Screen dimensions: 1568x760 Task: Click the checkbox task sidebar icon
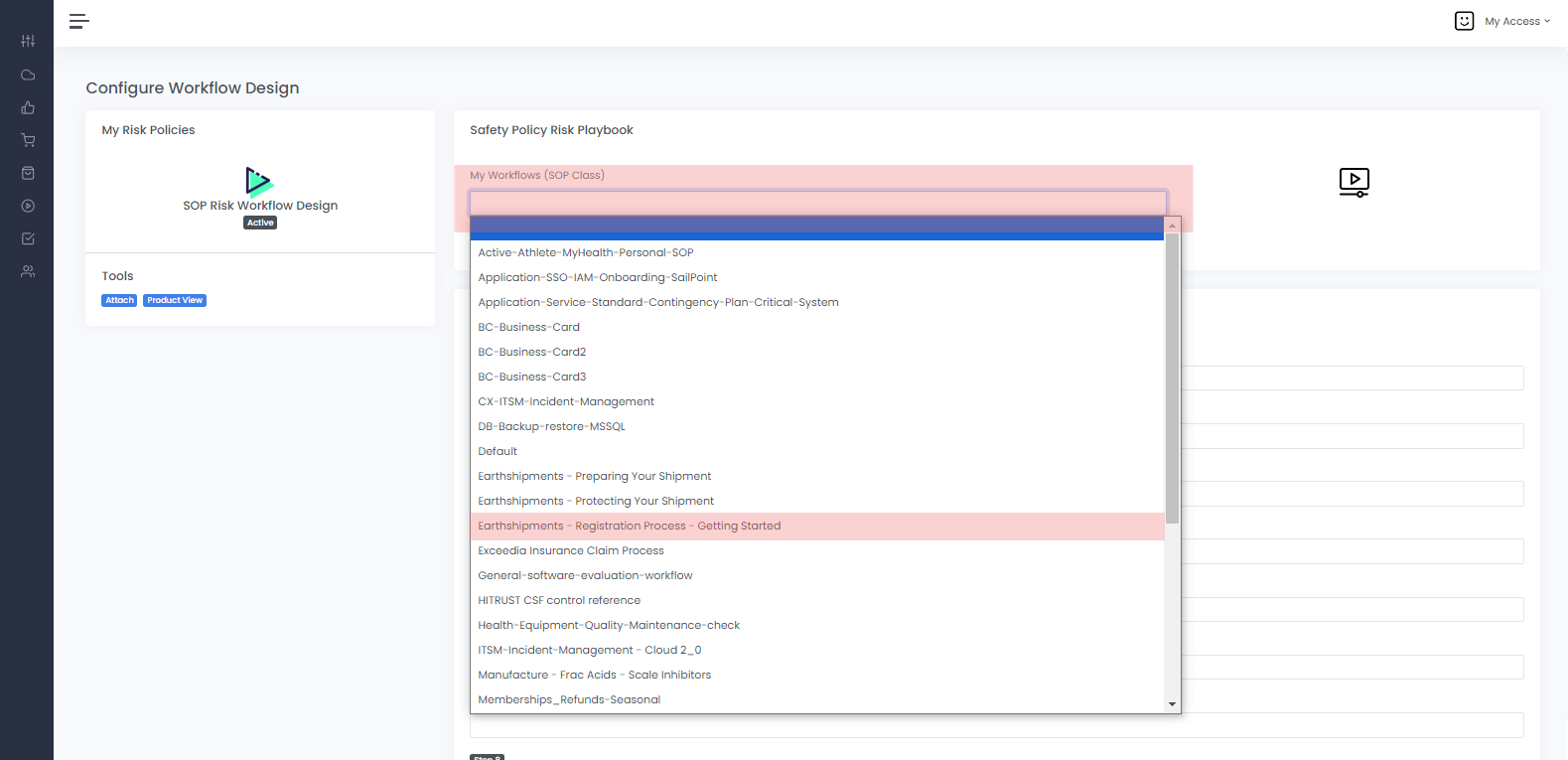pos(28,238)
